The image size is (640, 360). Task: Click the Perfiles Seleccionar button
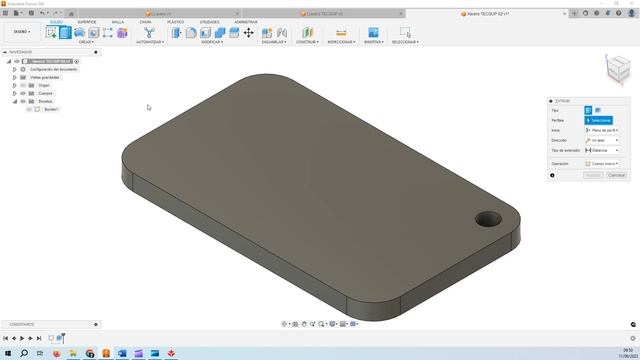pyautogui.click(x=598, y=120)
